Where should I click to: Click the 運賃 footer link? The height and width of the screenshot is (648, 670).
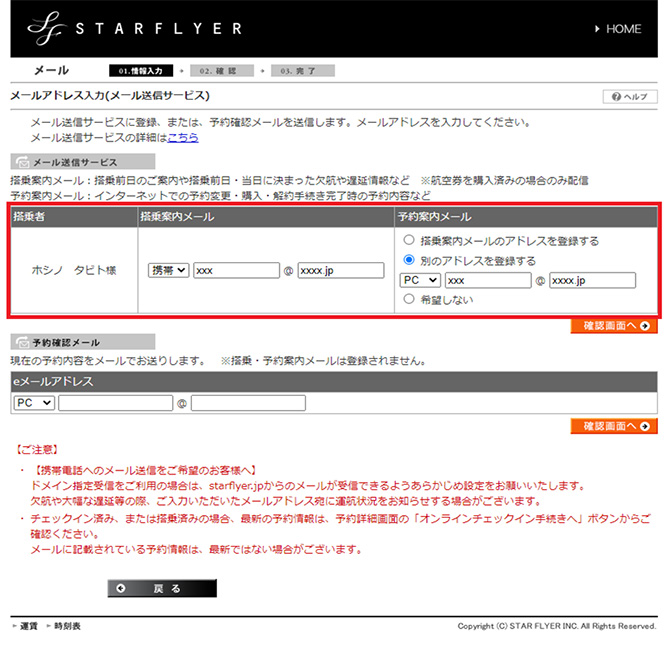coord(28,626)
